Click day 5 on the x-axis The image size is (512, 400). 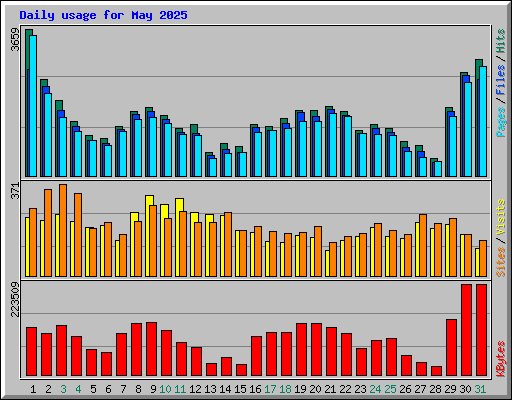[x=93, y=389]
